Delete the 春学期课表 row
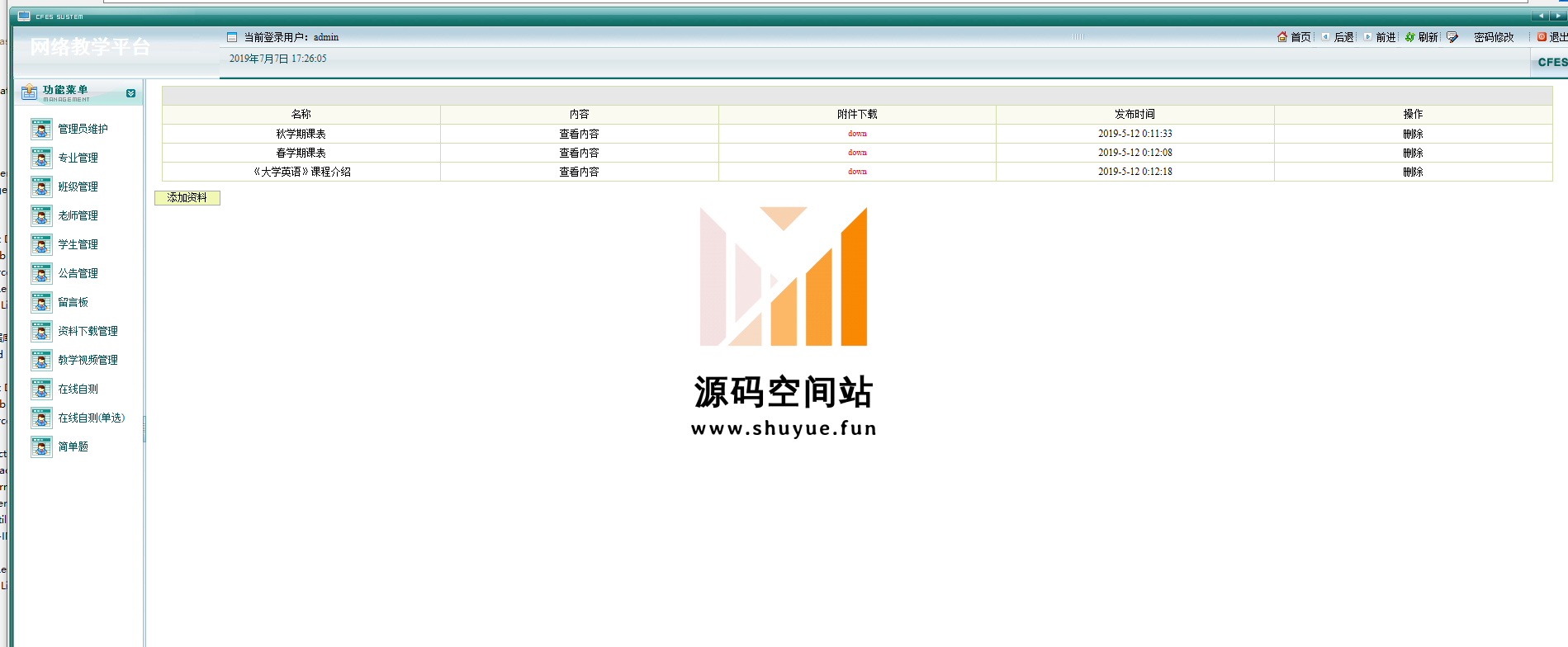Image resolution: width=1568 pixels, height=647 pixels. click(1413, 153)
